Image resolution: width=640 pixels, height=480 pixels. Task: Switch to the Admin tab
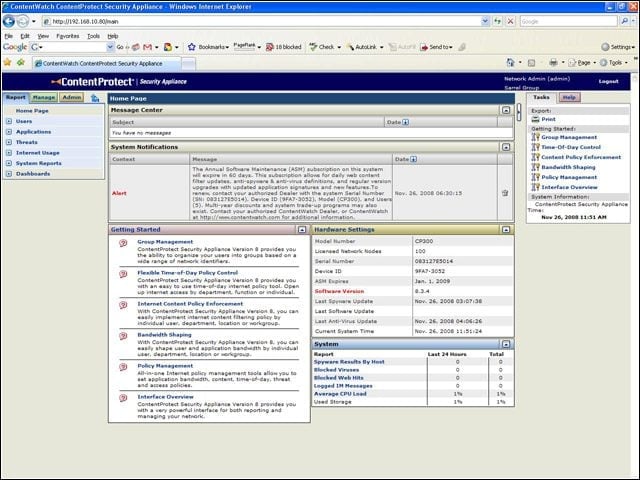(72, 98)
